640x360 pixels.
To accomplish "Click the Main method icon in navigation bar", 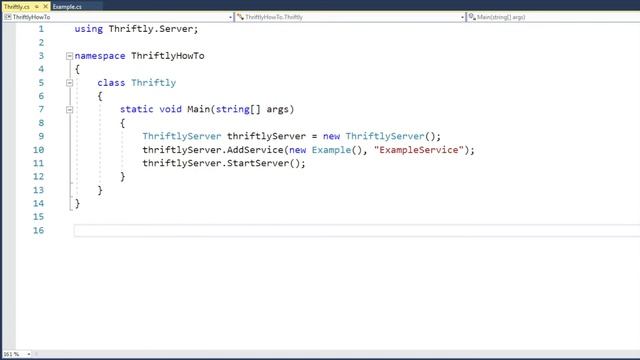I will pyautogui.click(x=472, y=17).
